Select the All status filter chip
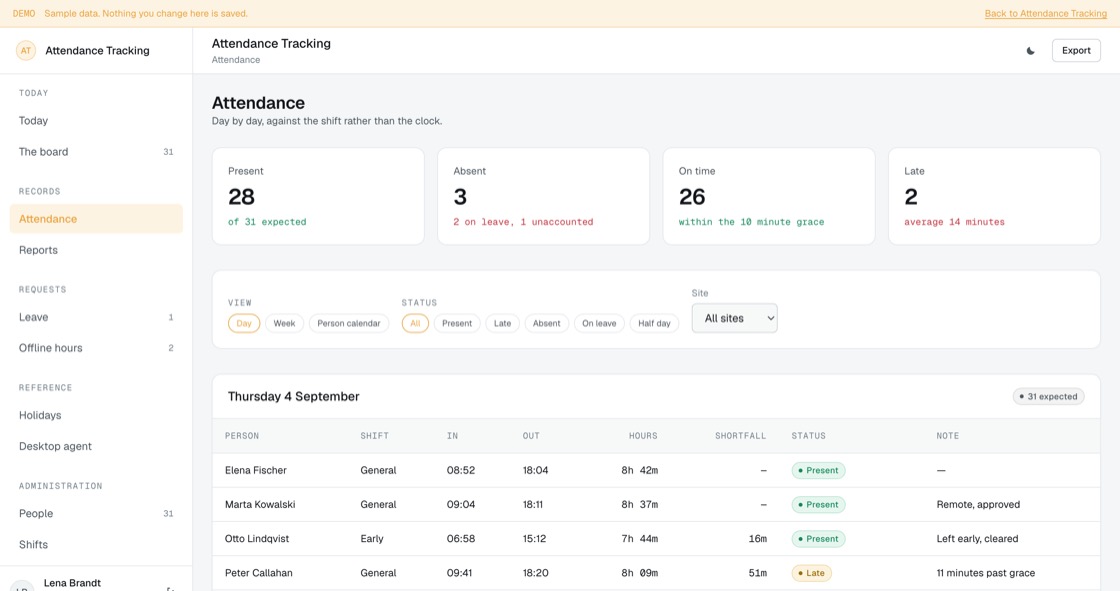This screenshot has height=591, width=1120. (415, 324)
